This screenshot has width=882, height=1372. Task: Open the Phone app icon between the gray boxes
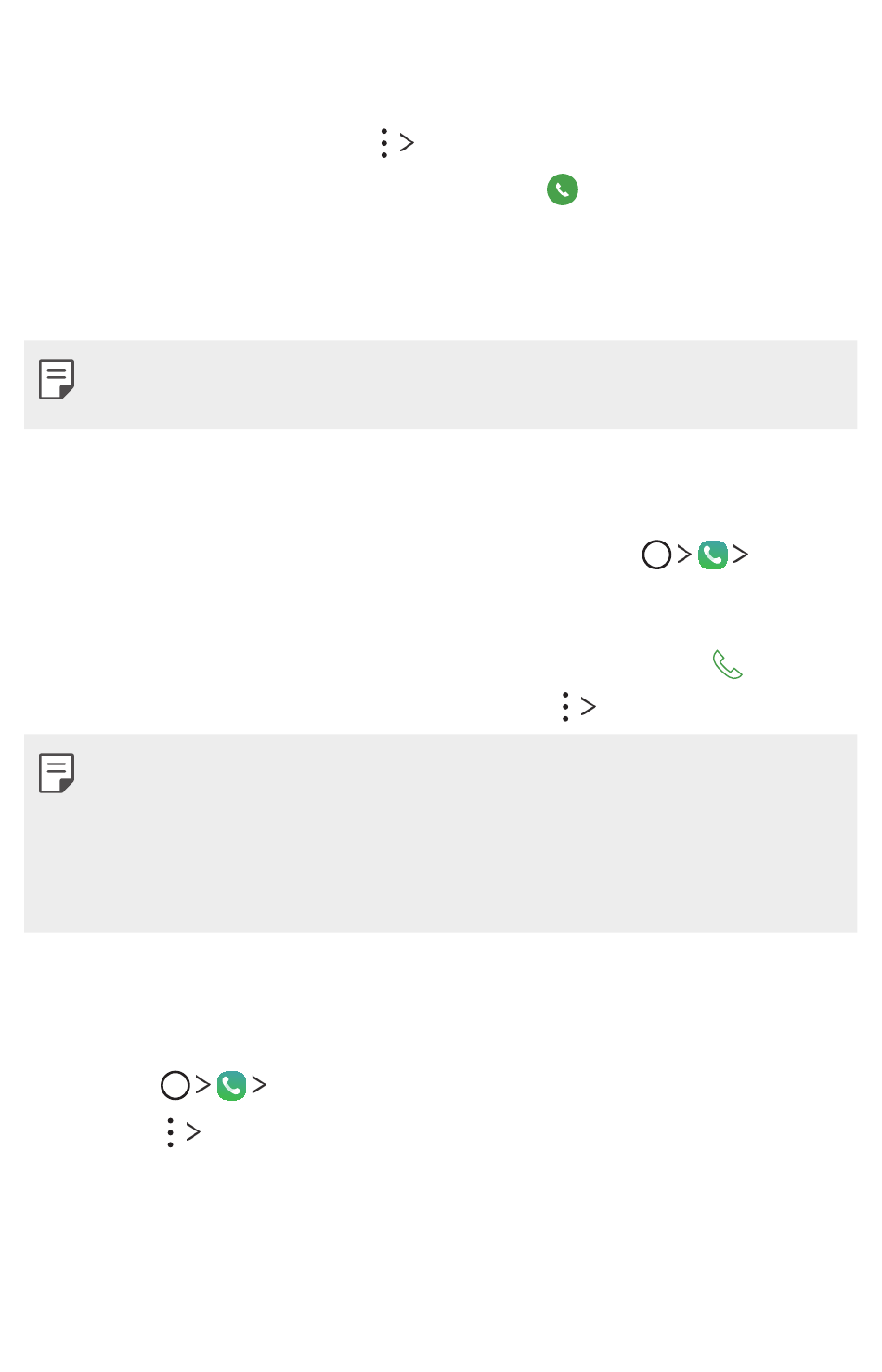point(713,555)
